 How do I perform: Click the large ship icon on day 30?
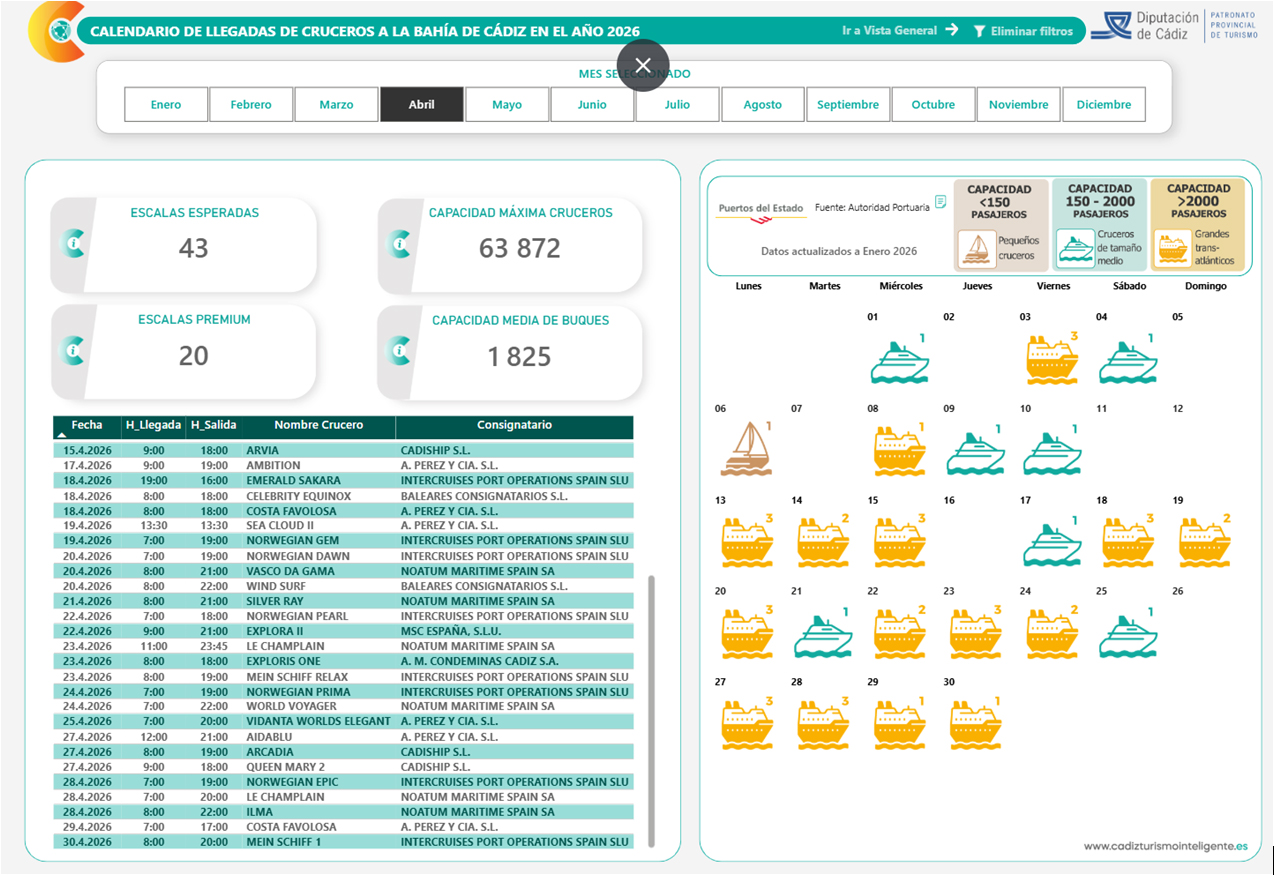975,725
